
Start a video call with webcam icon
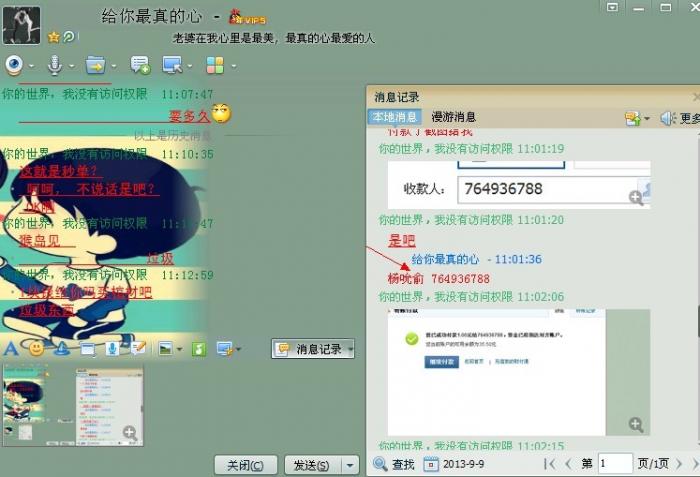(14, 65)
